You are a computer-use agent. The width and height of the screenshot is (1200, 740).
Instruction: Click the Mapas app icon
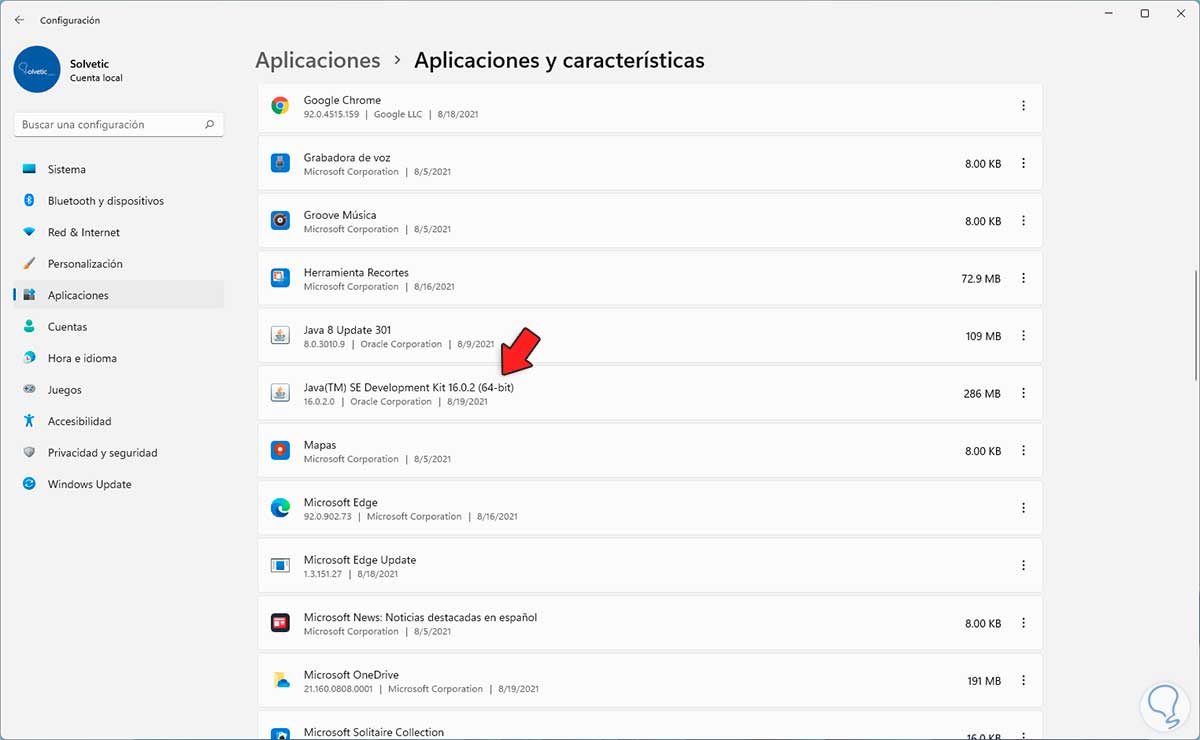tap(280, 451)
